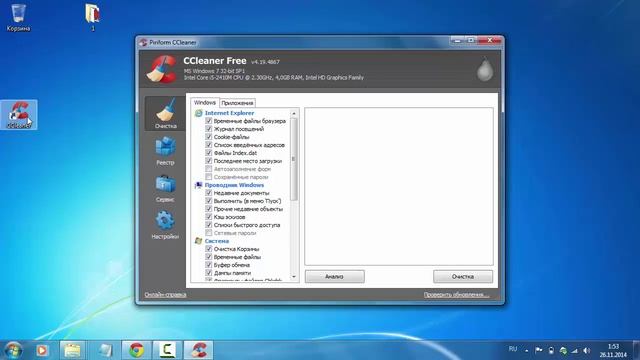
Task: Select the CCleaner desktop shortcut
Action: (19, 115)
